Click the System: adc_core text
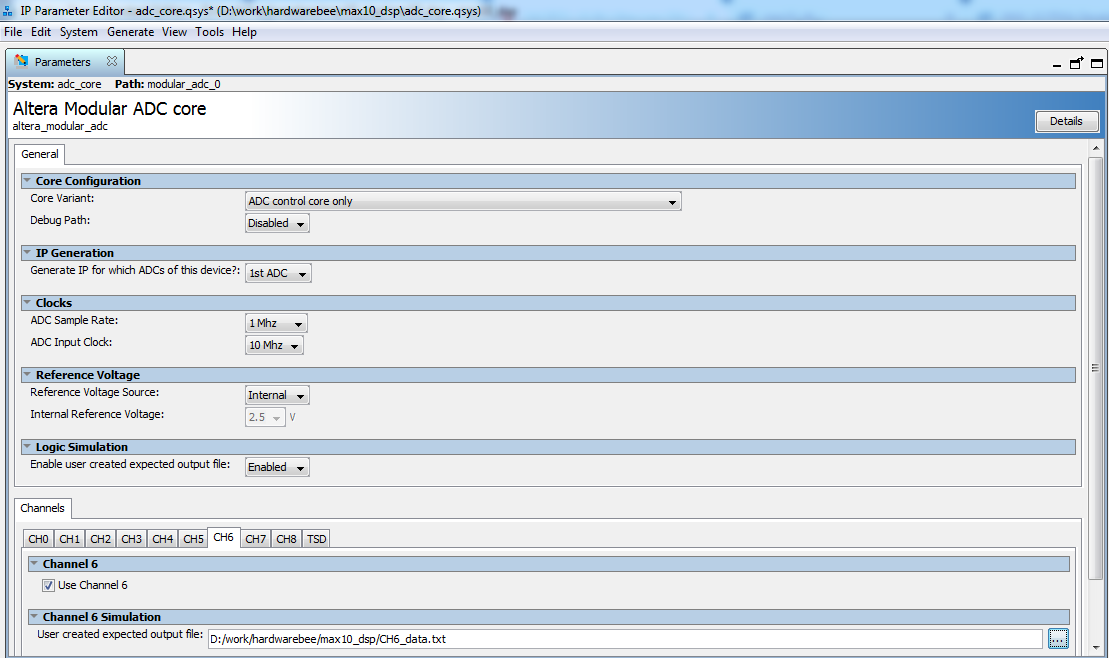 pos(54,84)
